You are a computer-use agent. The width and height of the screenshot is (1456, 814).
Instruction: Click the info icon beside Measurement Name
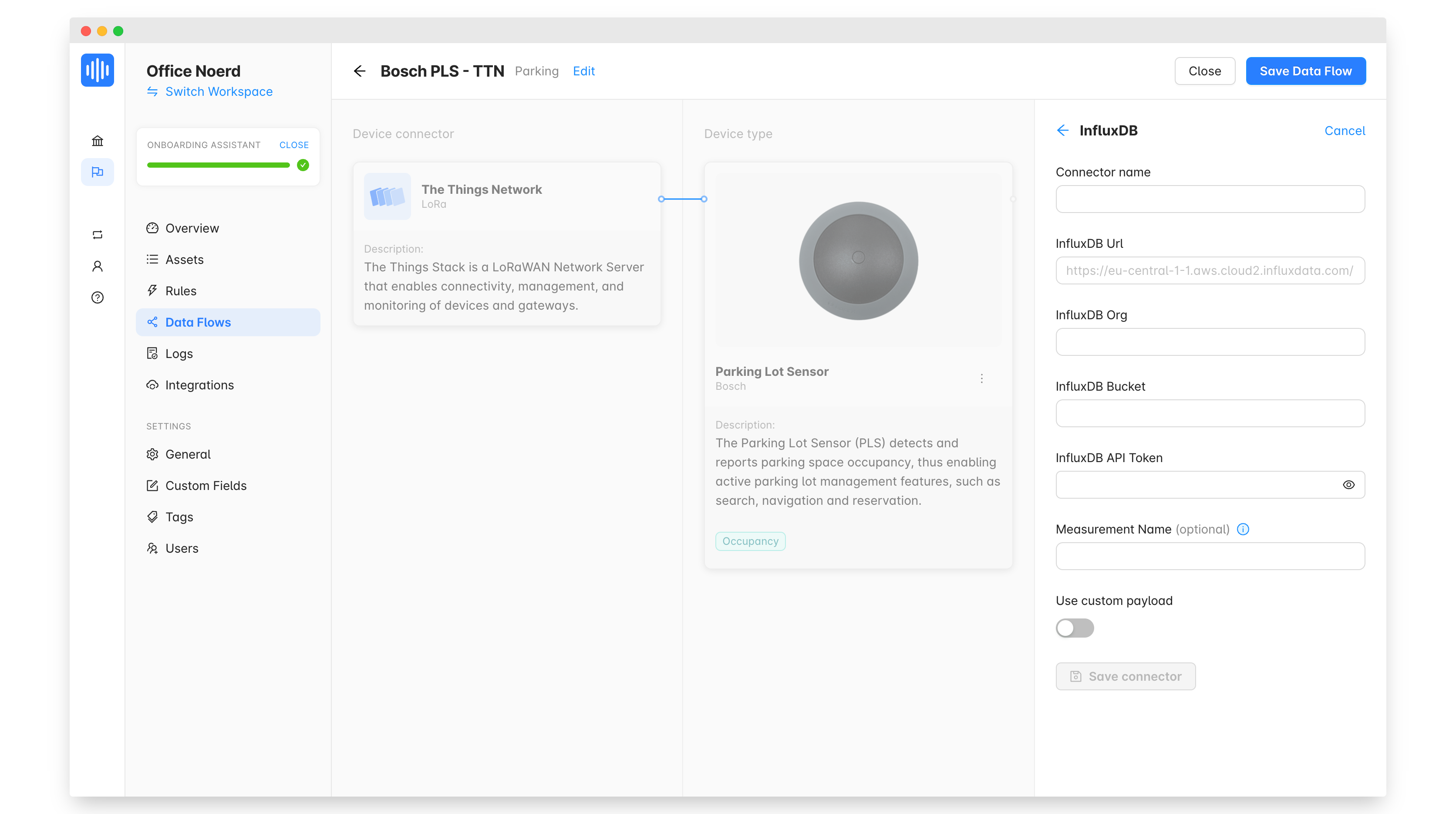1243,529
